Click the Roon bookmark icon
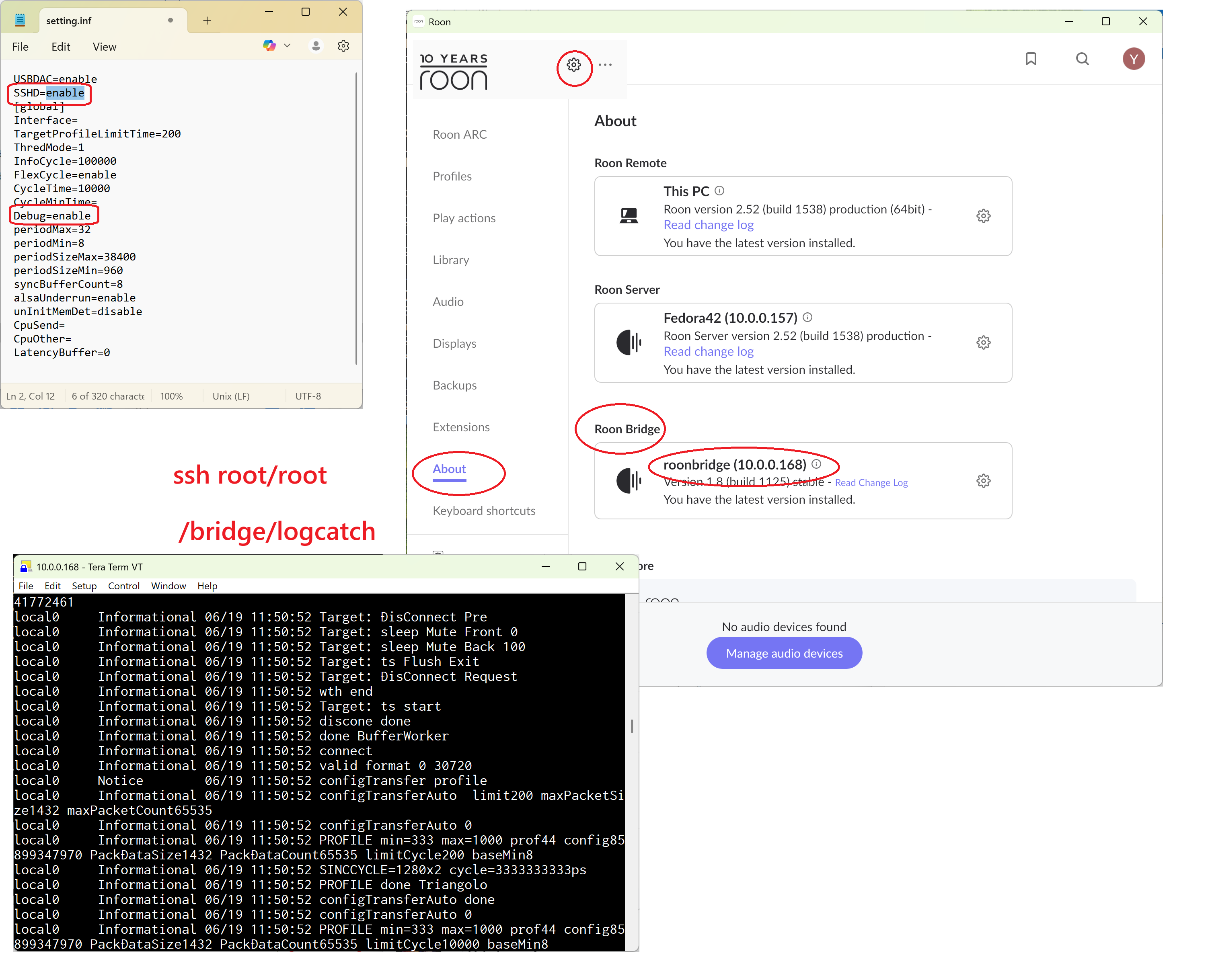 [x=1031, y=59]
